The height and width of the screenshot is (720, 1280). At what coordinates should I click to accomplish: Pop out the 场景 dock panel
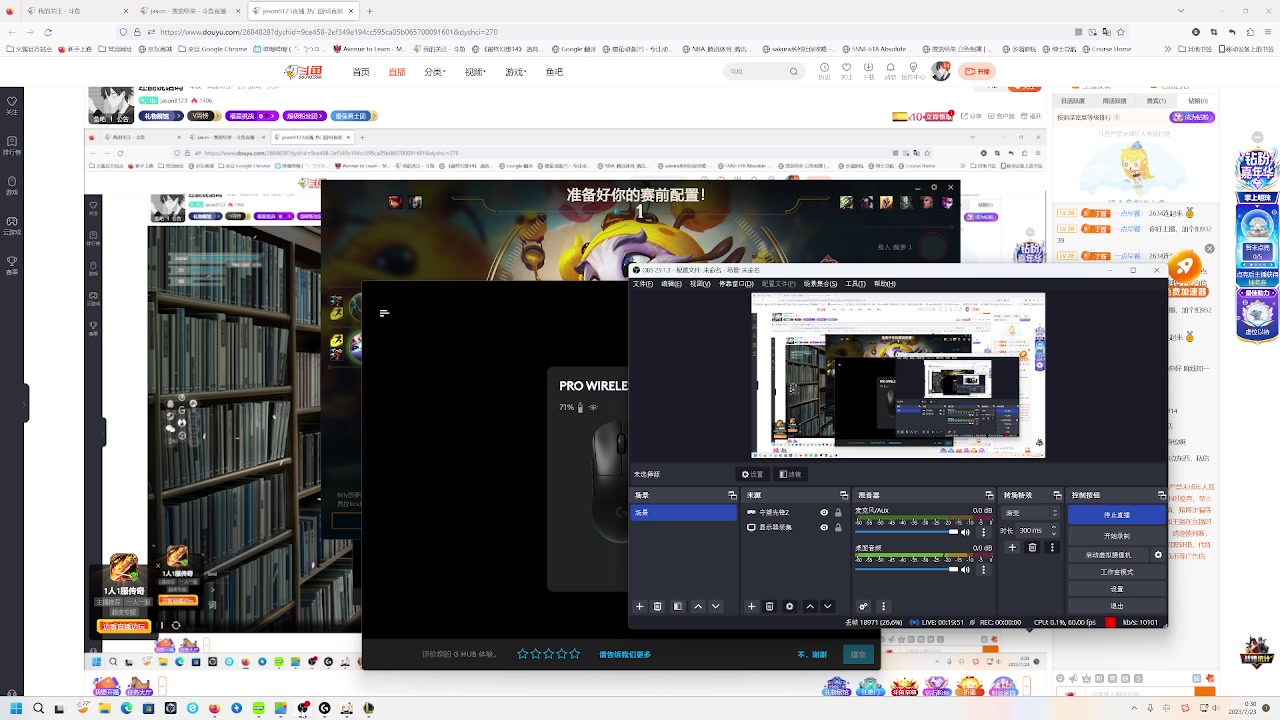[x=732, y=495]
